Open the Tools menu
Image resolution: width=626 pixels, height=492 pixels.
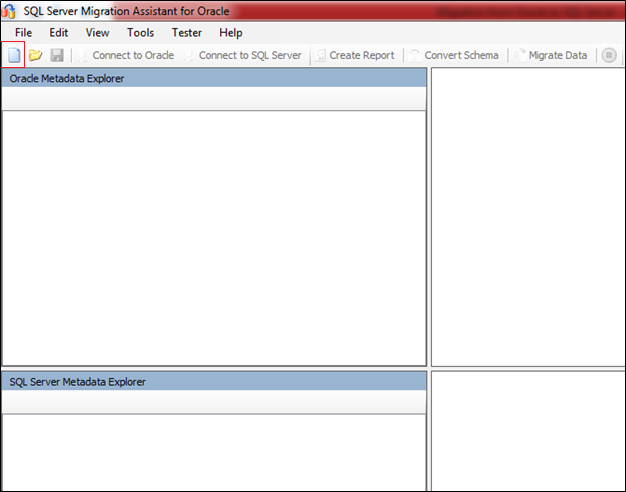[141, 32]
